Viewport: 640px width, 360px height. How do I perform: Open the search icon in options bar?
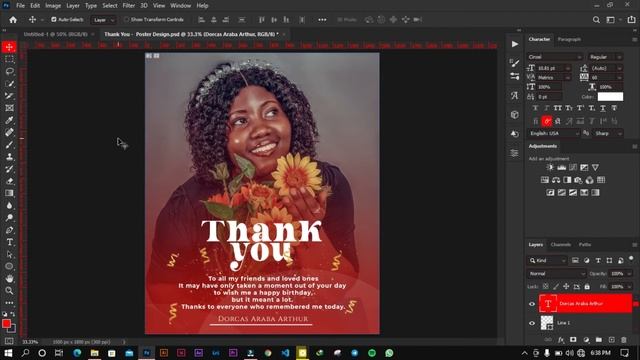click(x=596, y=20)
